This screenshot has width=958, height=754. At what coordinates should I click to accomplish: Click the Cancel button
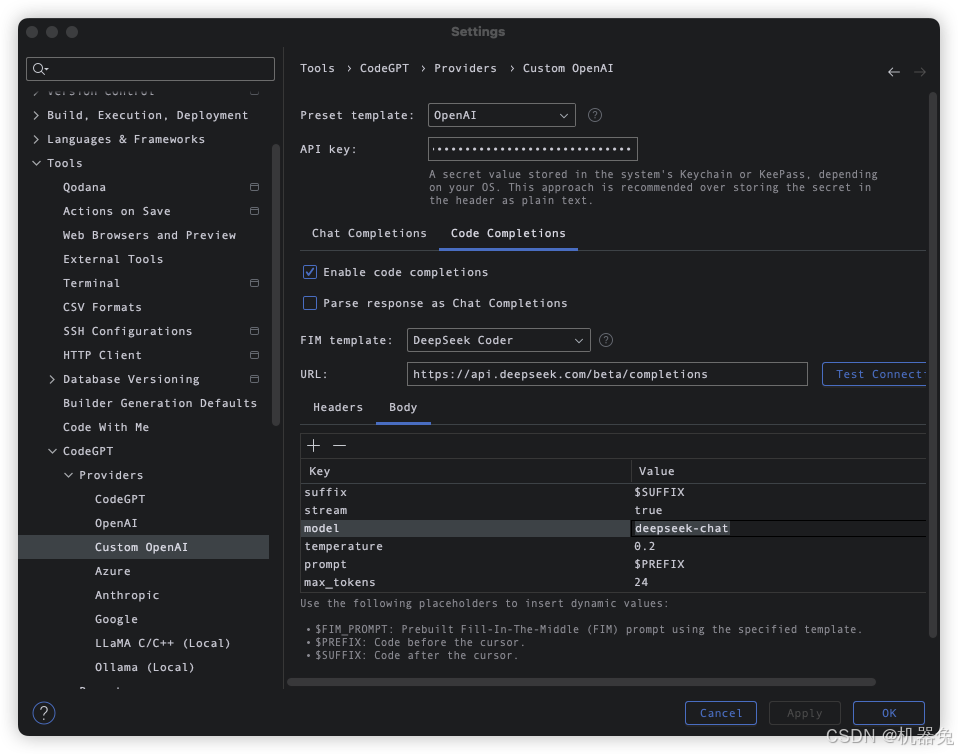[x=720, y=712]
